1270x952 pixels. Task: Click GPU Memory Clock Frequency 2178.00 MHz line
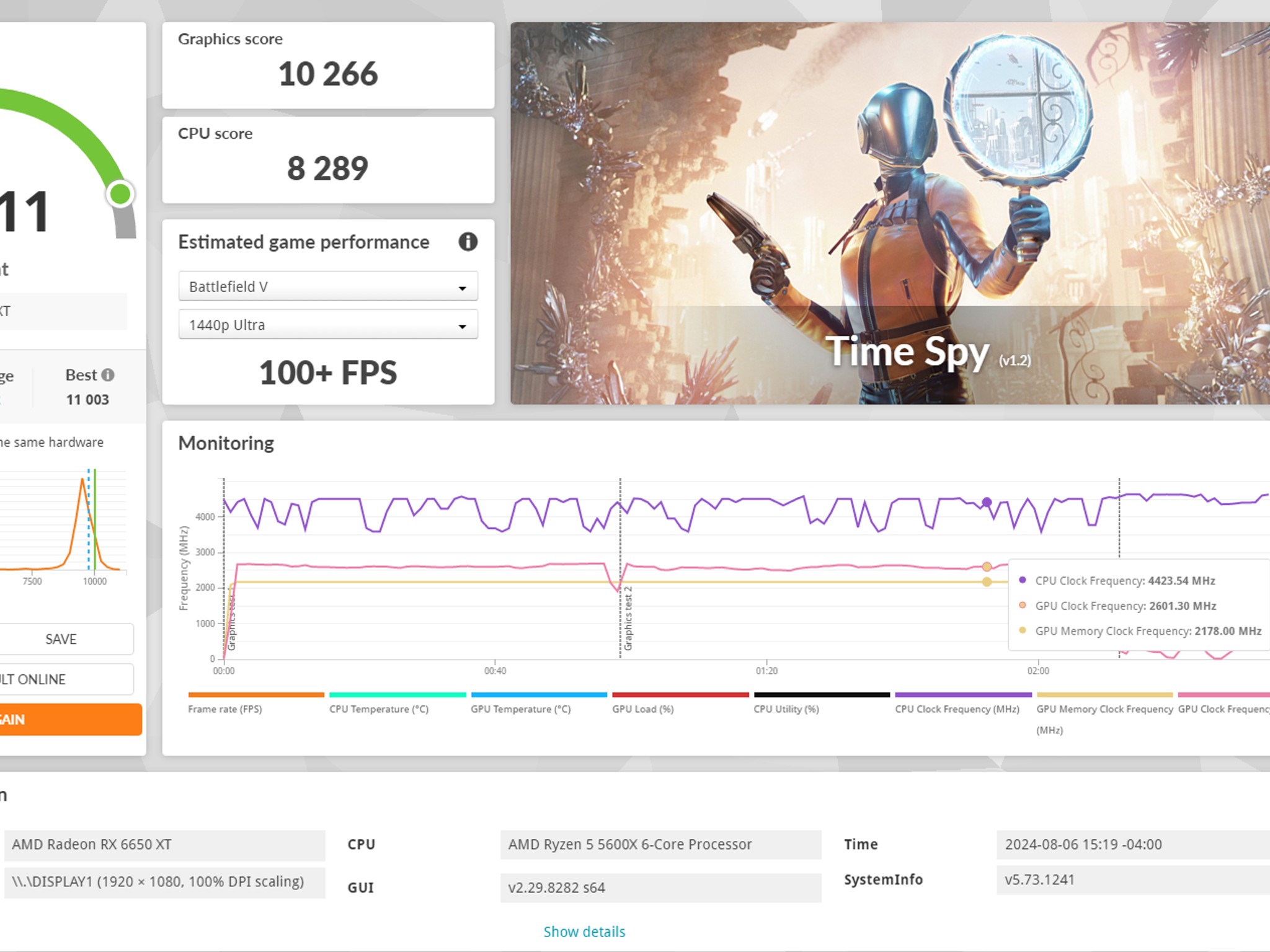tap(1140, 631)
